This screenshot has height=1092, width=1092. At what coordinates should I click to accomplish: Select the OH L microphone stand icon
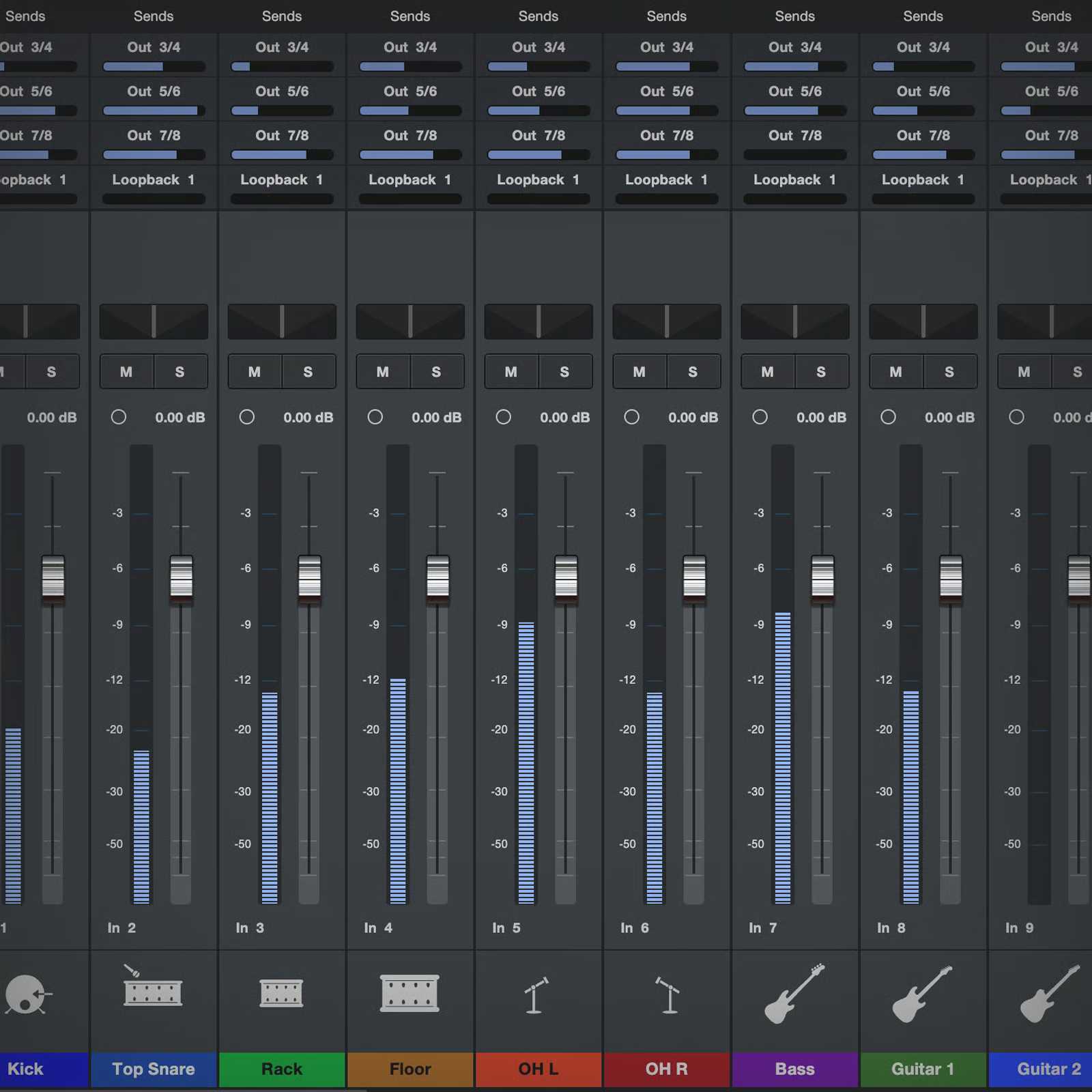535,995
